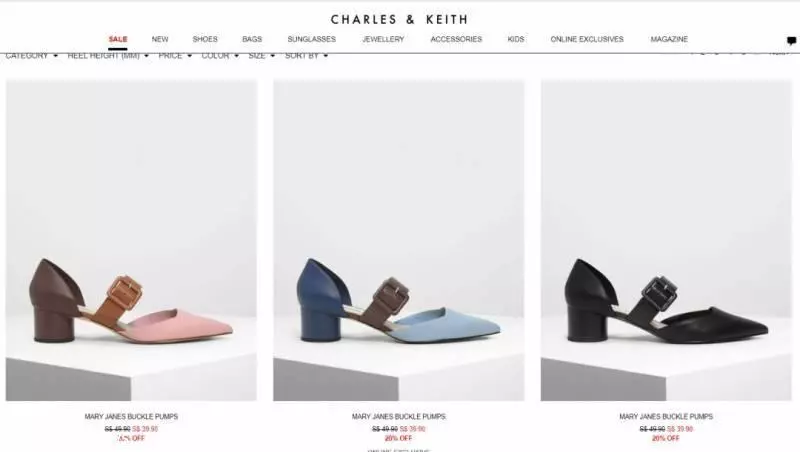Open the SORT BY dropdown
This screenshot has height=452, width=800.
(306, 56)
